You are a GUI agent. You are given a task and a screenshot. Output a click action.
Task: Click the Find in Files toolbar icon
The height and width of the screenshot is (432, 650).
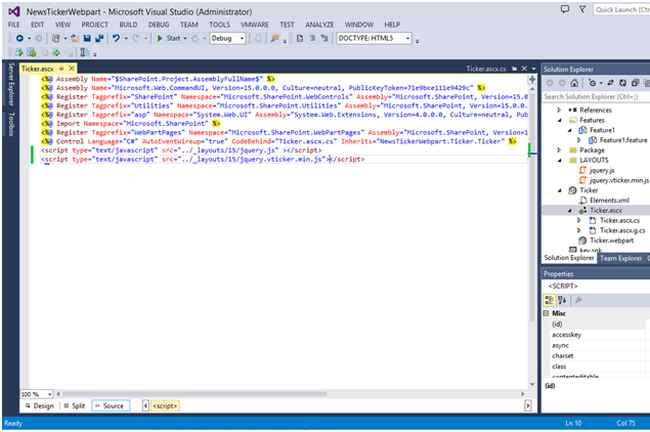(x=275, y=38)
